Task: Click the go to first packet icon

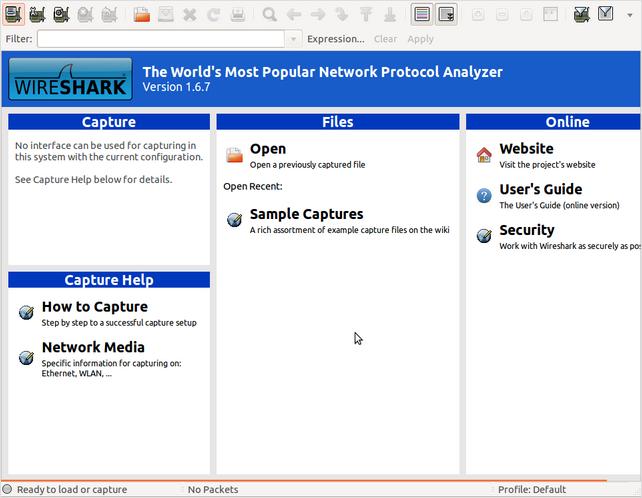Action: 366,14
